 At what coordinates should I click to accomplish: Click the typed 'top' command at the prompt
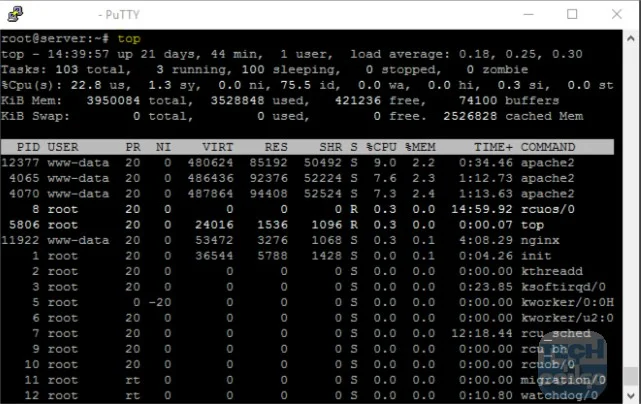(129, 39)
